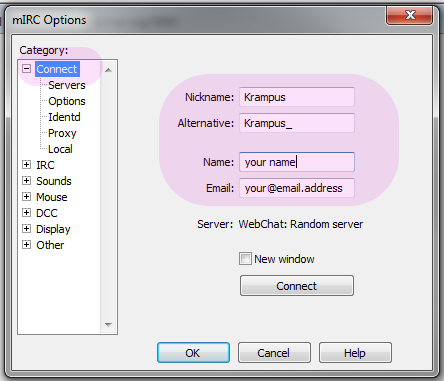Screen dimensions: 444x381
Task: Collapse the Connect category
Action: tap(26, 69)
